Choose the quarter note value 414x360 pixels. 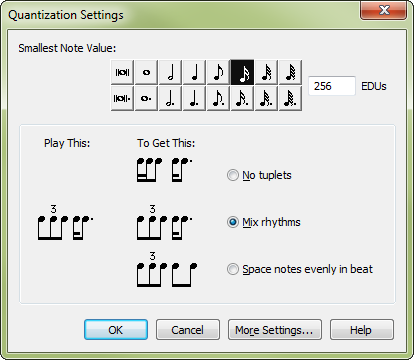point(194,72)
